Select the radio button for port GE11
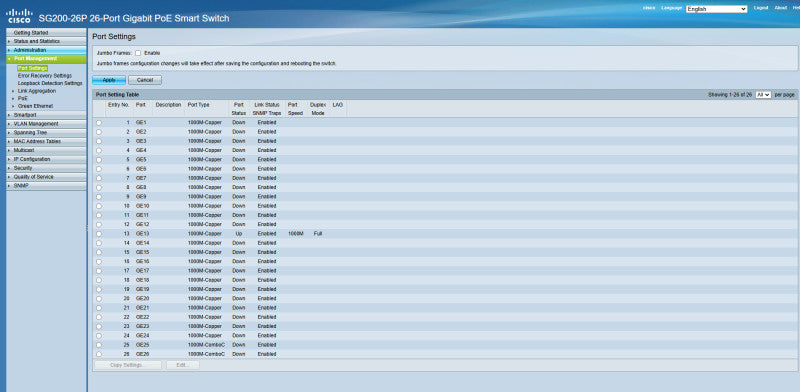800x392 pixels. point(98,215)
